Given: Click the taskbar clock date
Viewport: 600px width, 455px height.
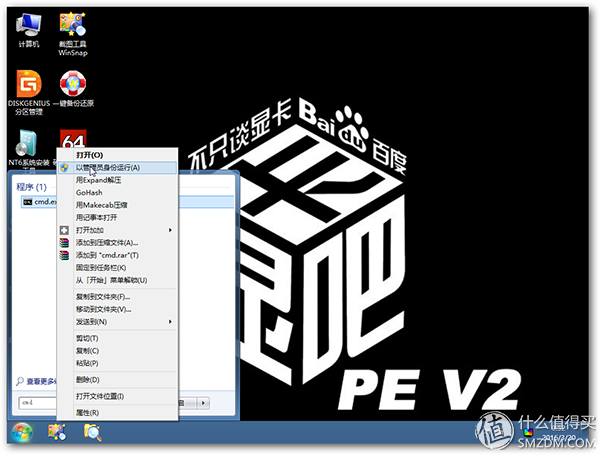Looking at the screenshot, I should click(x=559, y=437).
